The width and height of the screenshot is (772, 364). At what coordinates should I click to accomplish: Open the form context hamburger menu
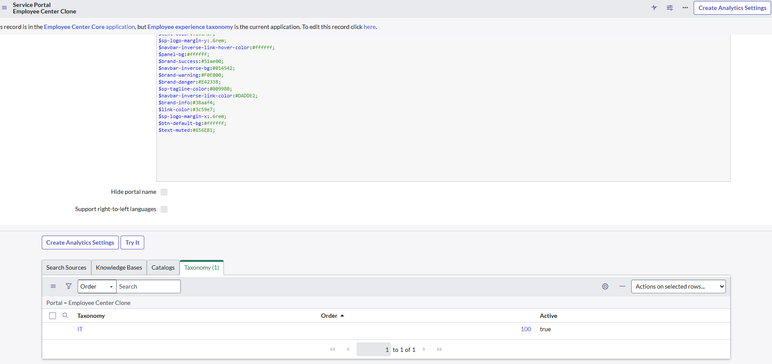pos(4,8)
